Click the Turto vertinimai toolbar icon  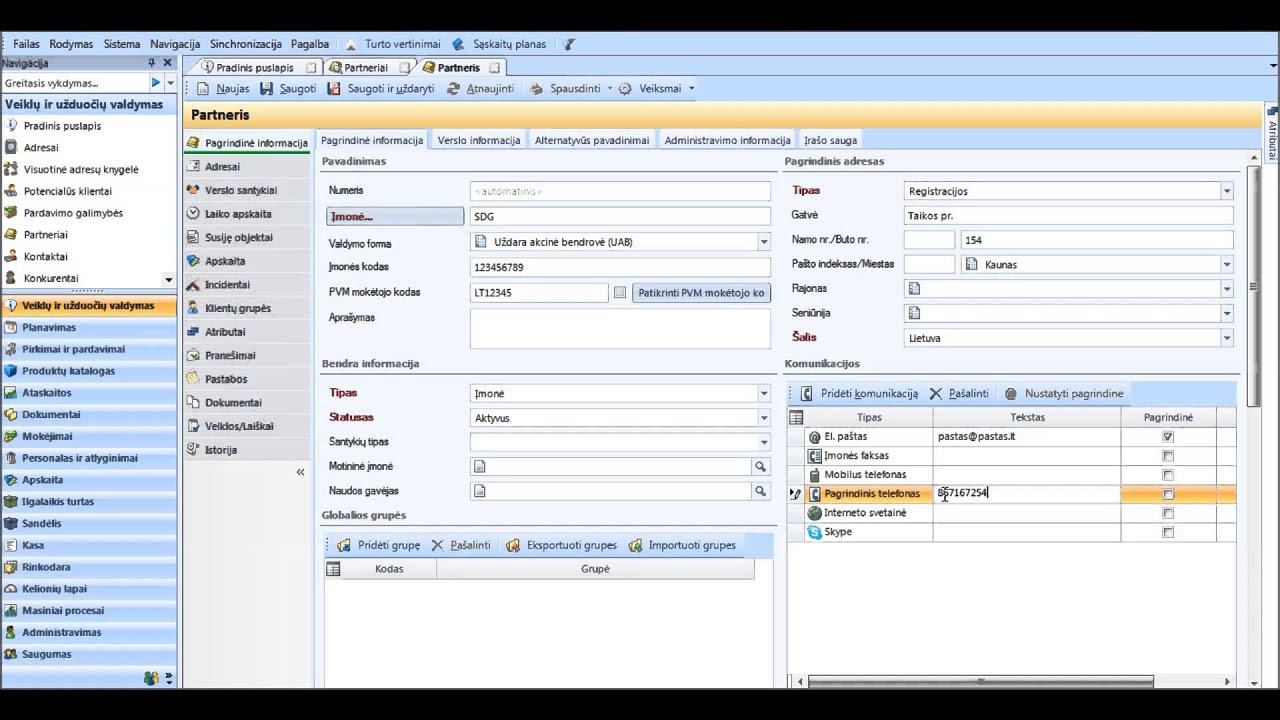click(352, 44)
